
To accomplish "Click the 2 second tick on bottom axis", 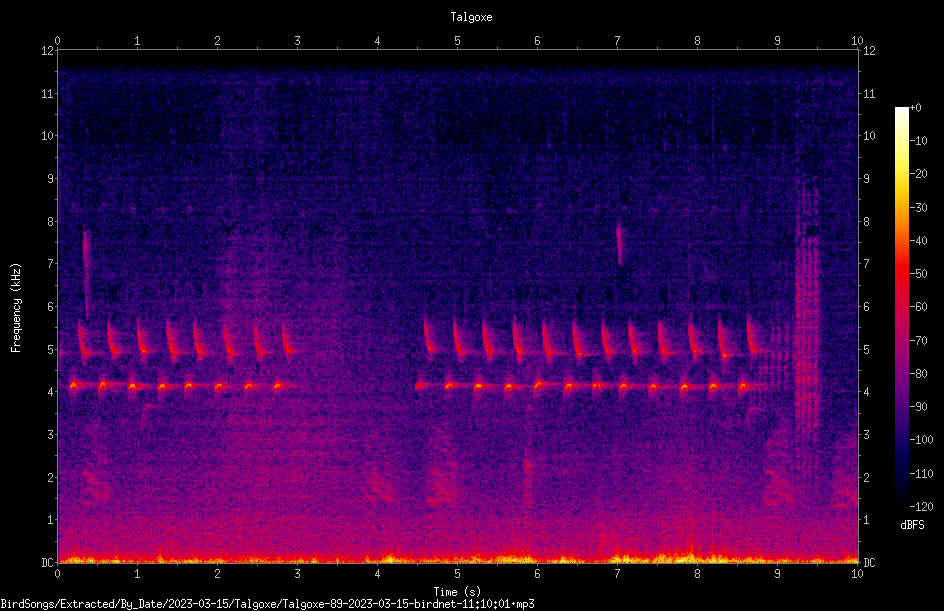I will click(x=217, y=574).
